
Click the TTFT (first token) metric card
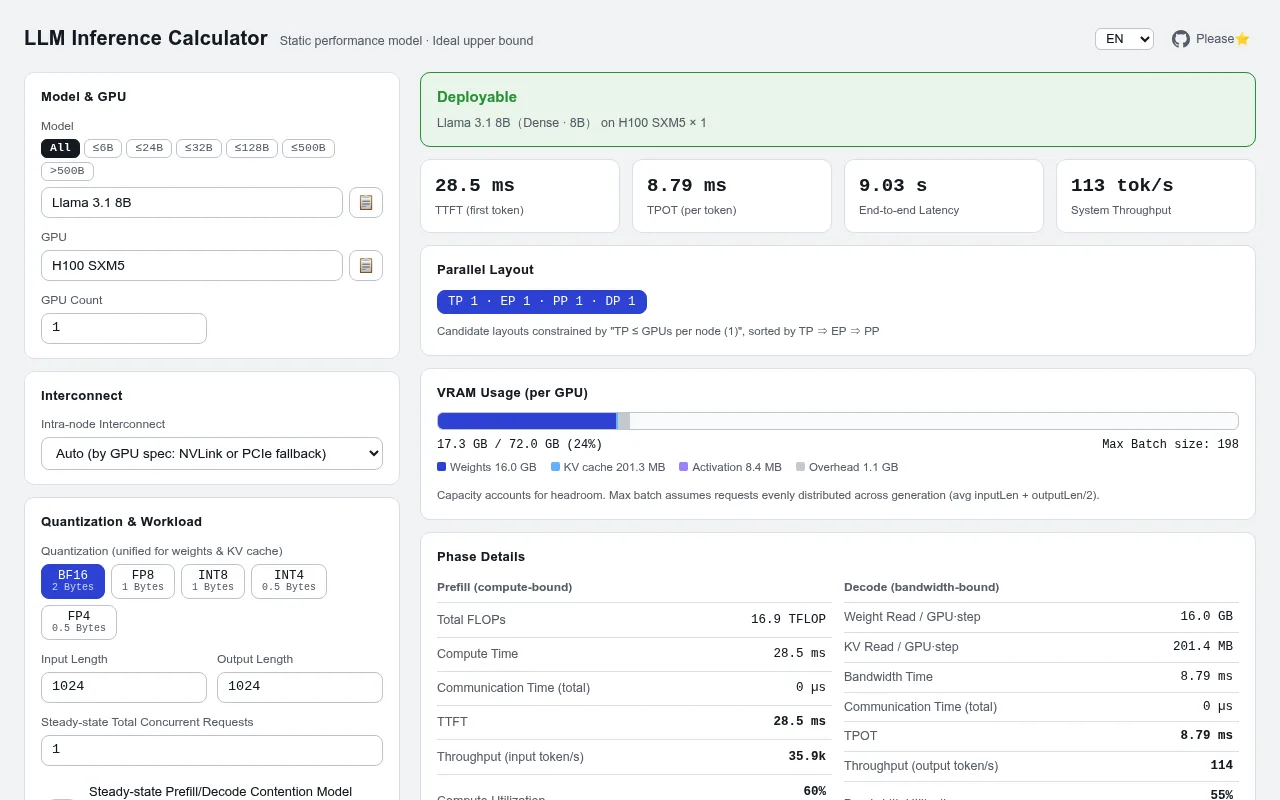click(520, 196)
